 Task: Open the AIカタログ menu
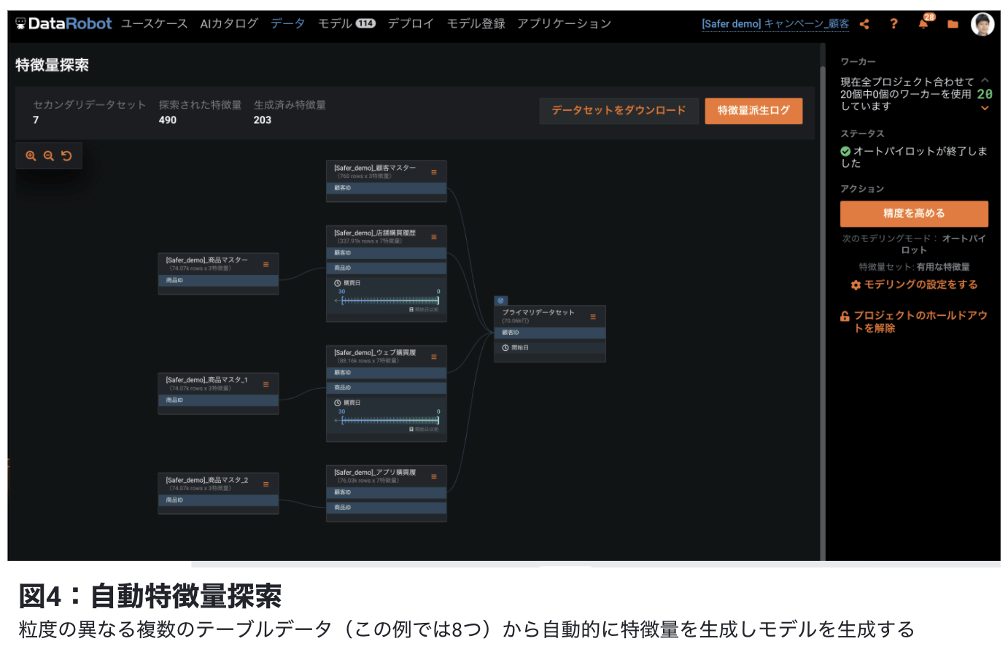(x=229, y=24)
